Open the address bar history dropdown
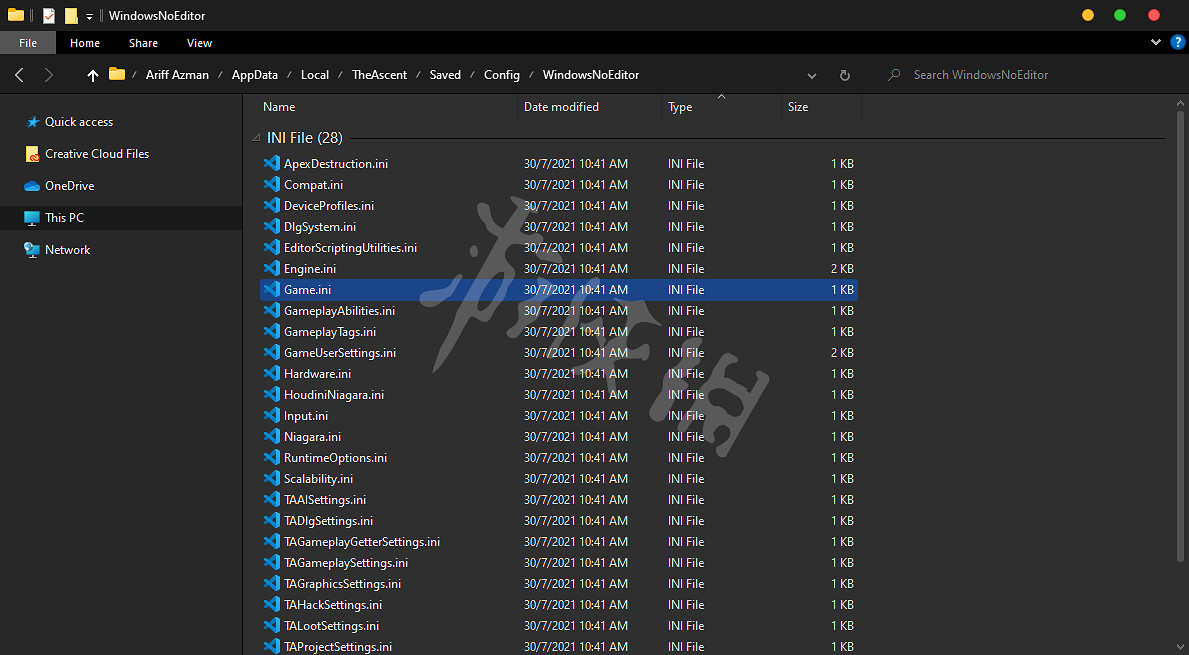Viewport: 1189px width, 655px height. point(812,75)
